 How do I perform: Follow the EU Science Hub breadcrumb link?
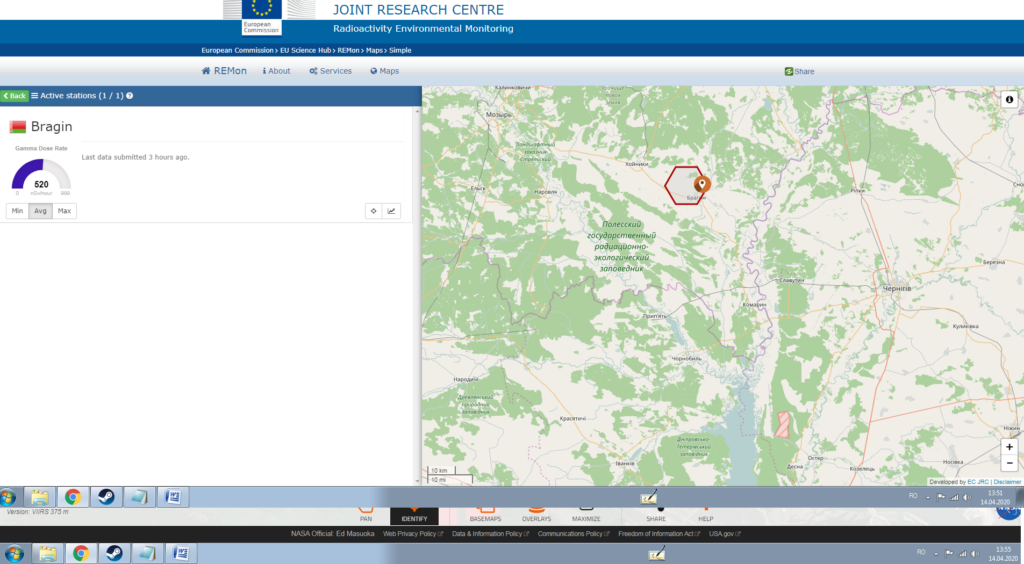click(x=306, y=50)
